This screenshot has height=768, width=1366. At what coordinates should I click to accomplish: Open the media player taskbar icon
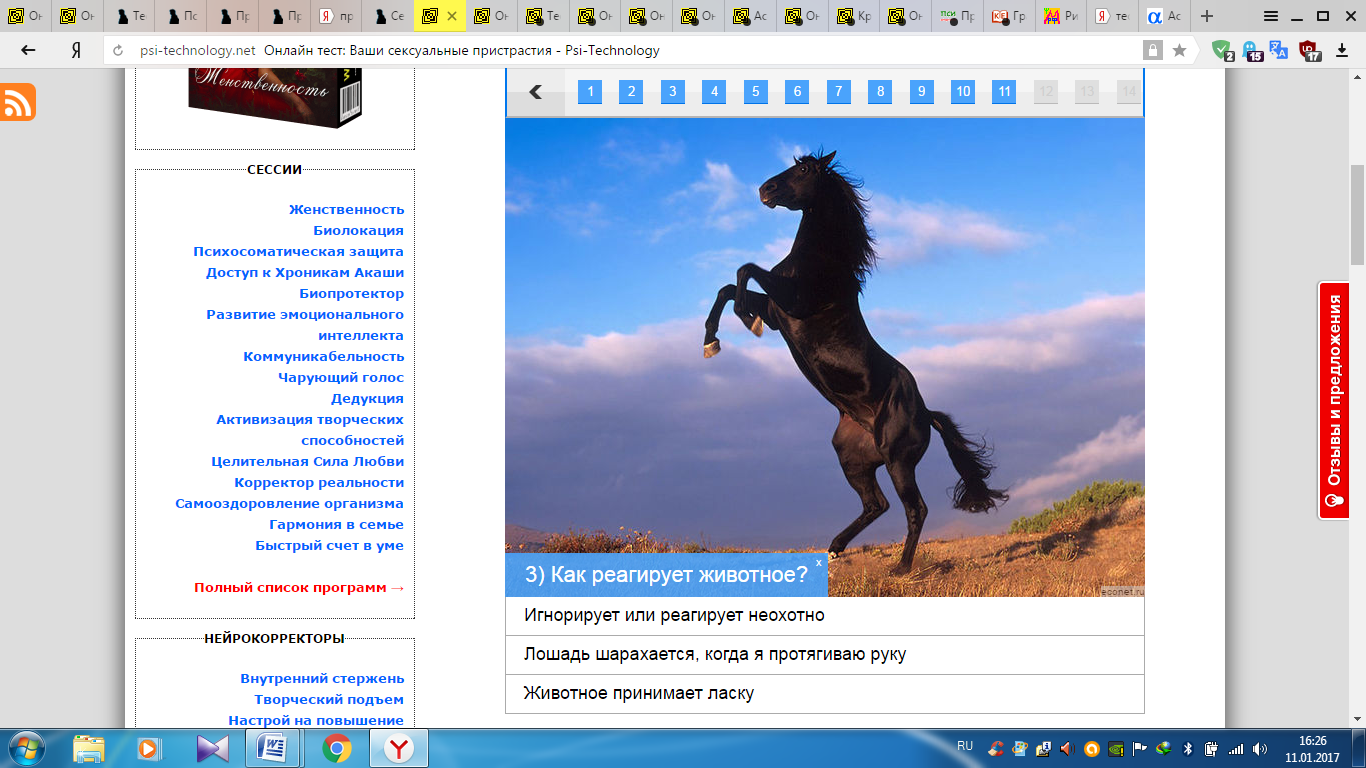pos(148,748)
